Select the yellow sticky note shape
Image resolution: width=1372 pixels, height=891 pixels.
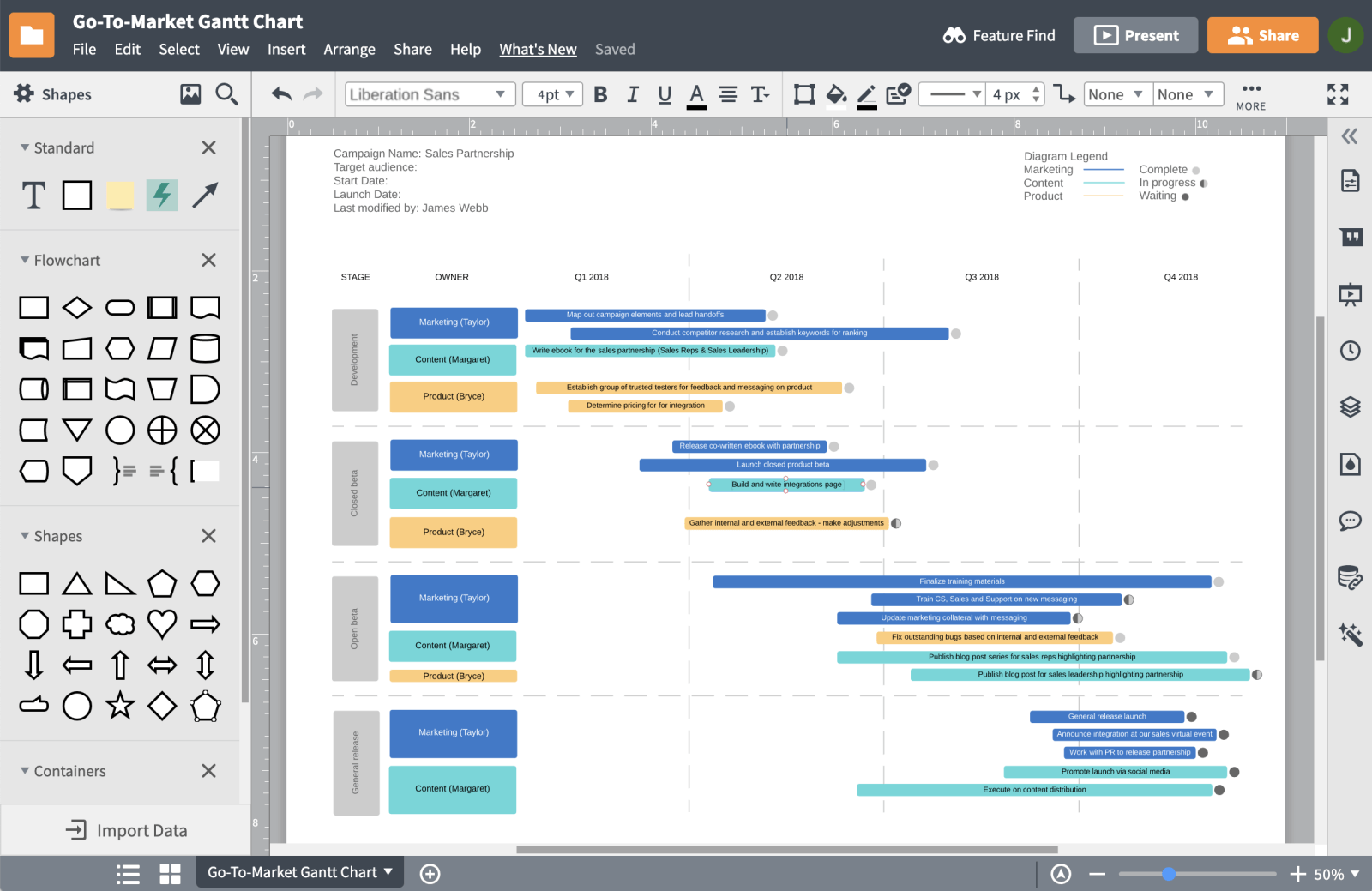[x=119, y=196]
